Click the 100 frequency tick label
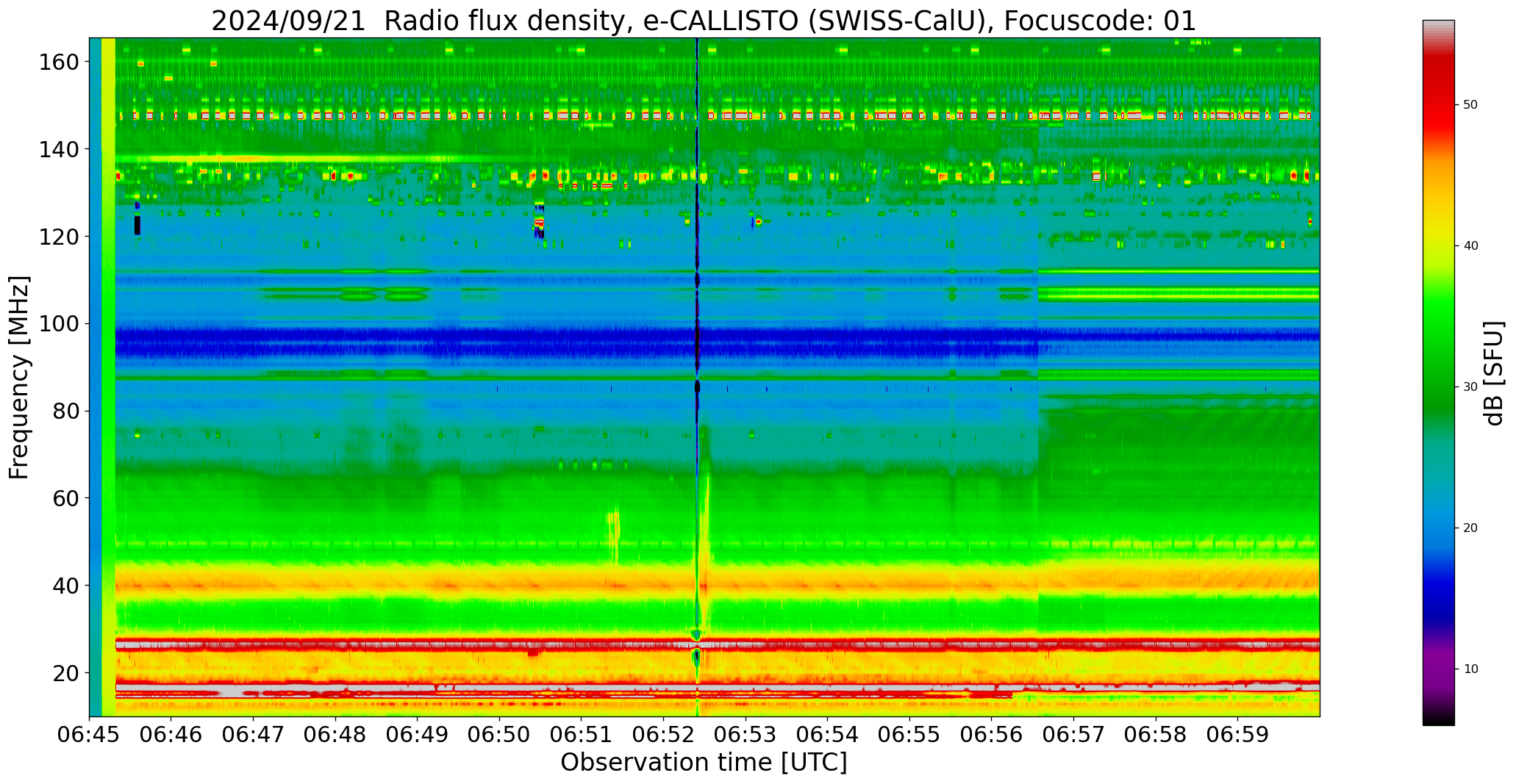1516x784 pixels. point(59,324)
